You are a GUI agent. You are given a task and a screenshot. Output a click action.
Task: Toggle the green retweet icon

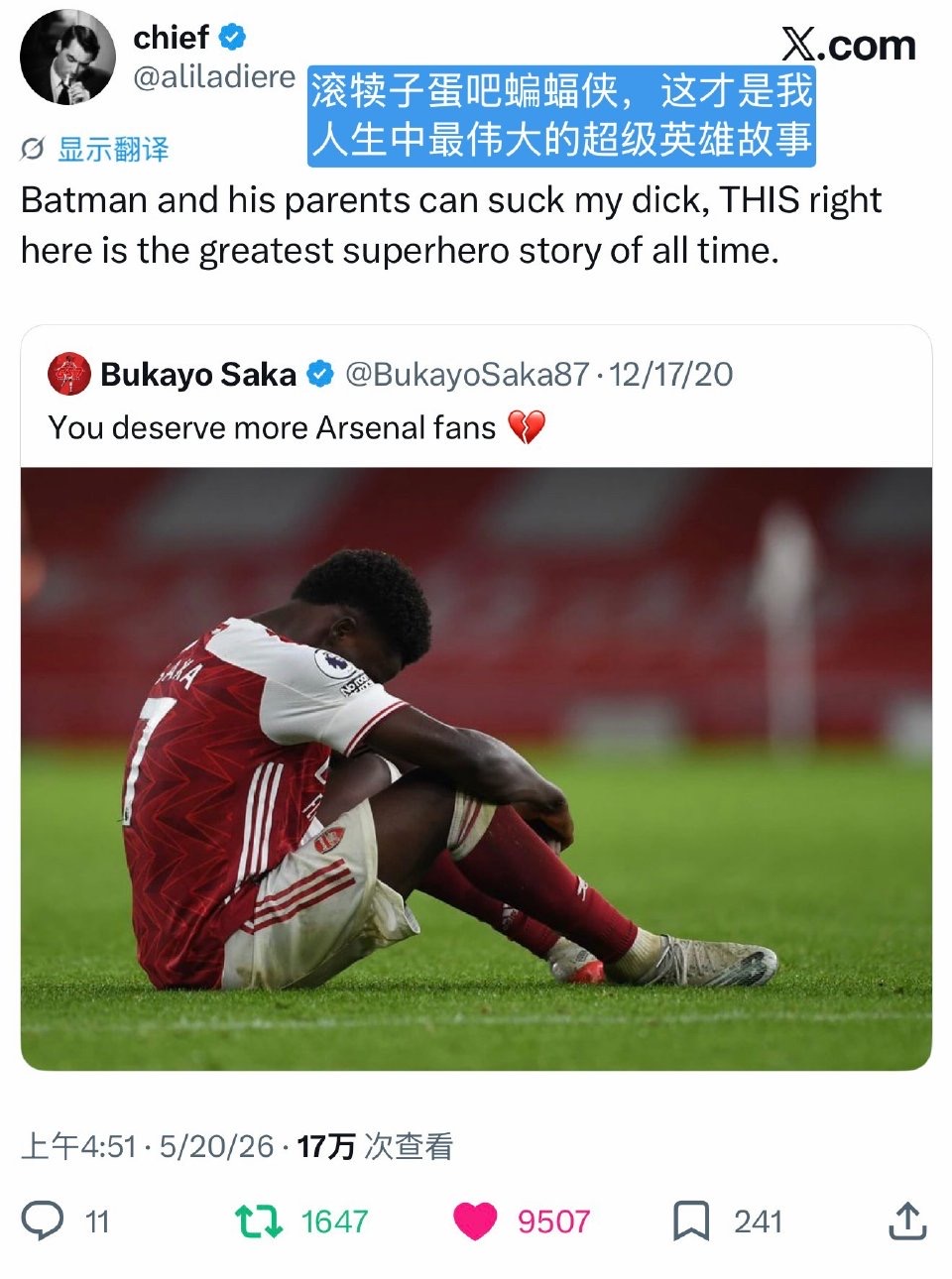tap(259, 1221)
